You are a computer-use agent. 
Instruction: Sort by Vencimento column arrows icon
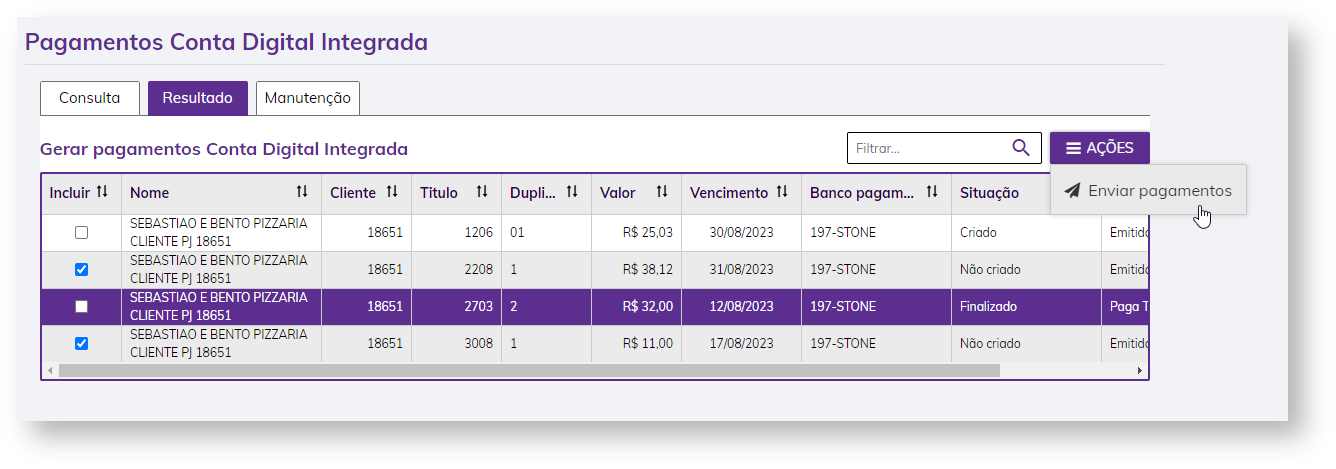click(782, 192)
